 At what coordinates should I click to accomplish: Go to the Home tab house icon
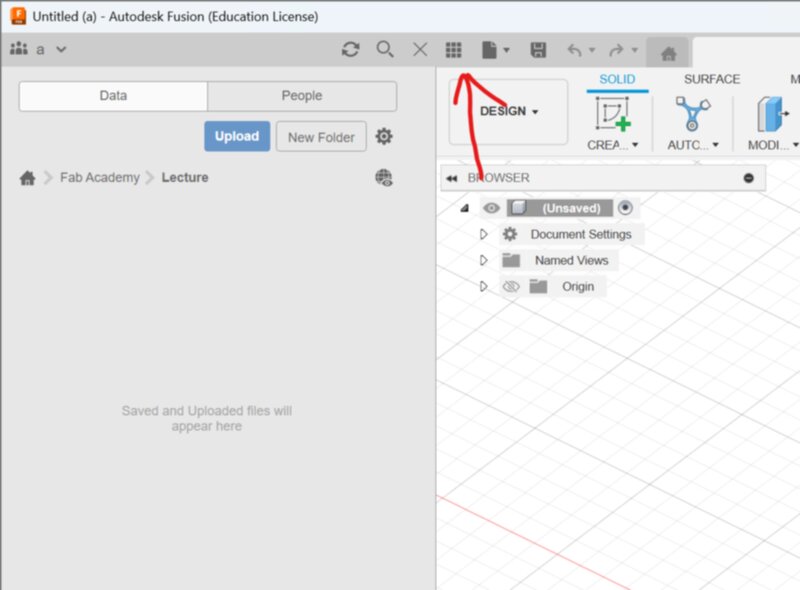coord(668,53)
